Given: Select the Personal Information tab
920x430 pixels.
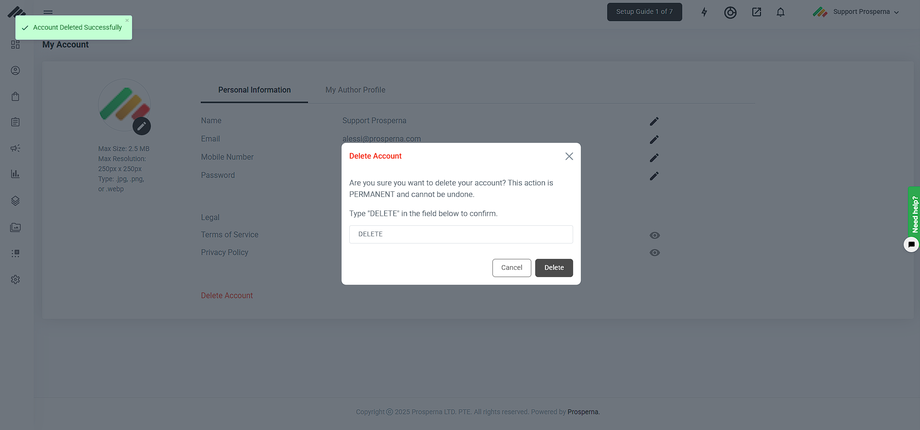Looking at the screenshot, I should pyautogui.click(x=254, y=90).
